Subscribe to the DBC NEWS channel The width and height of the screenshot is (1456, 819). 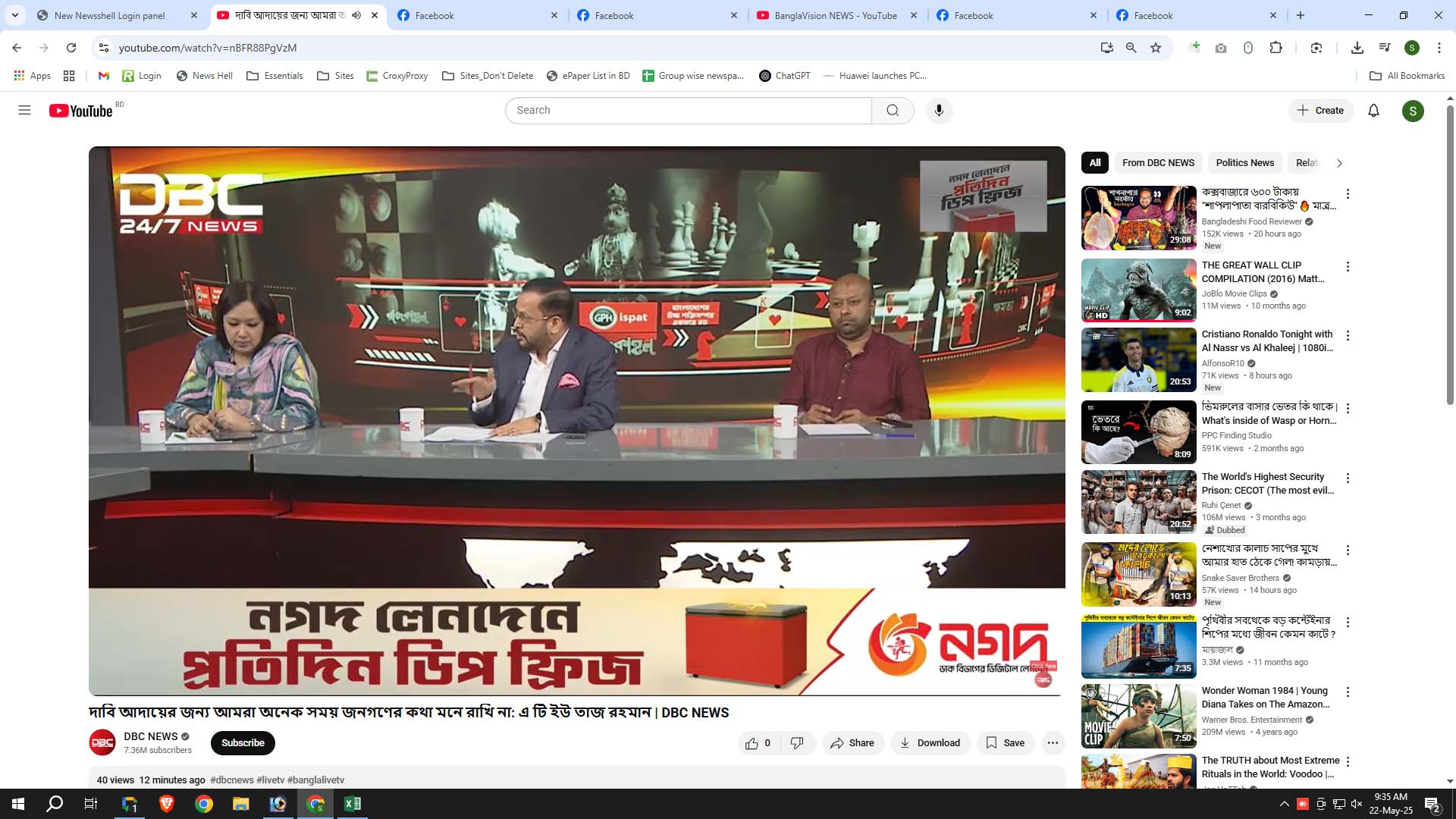coord(243,743)
